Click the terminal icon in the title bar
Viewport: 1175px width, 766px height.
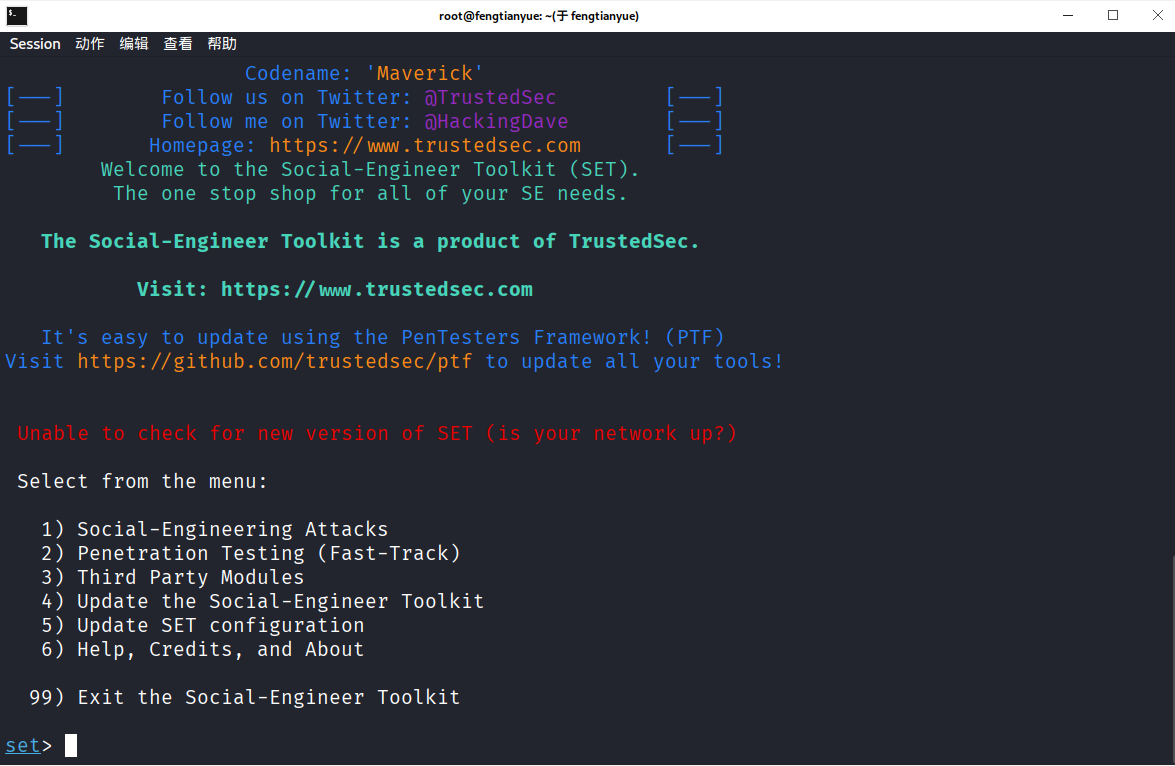click(x=16, y=15)
